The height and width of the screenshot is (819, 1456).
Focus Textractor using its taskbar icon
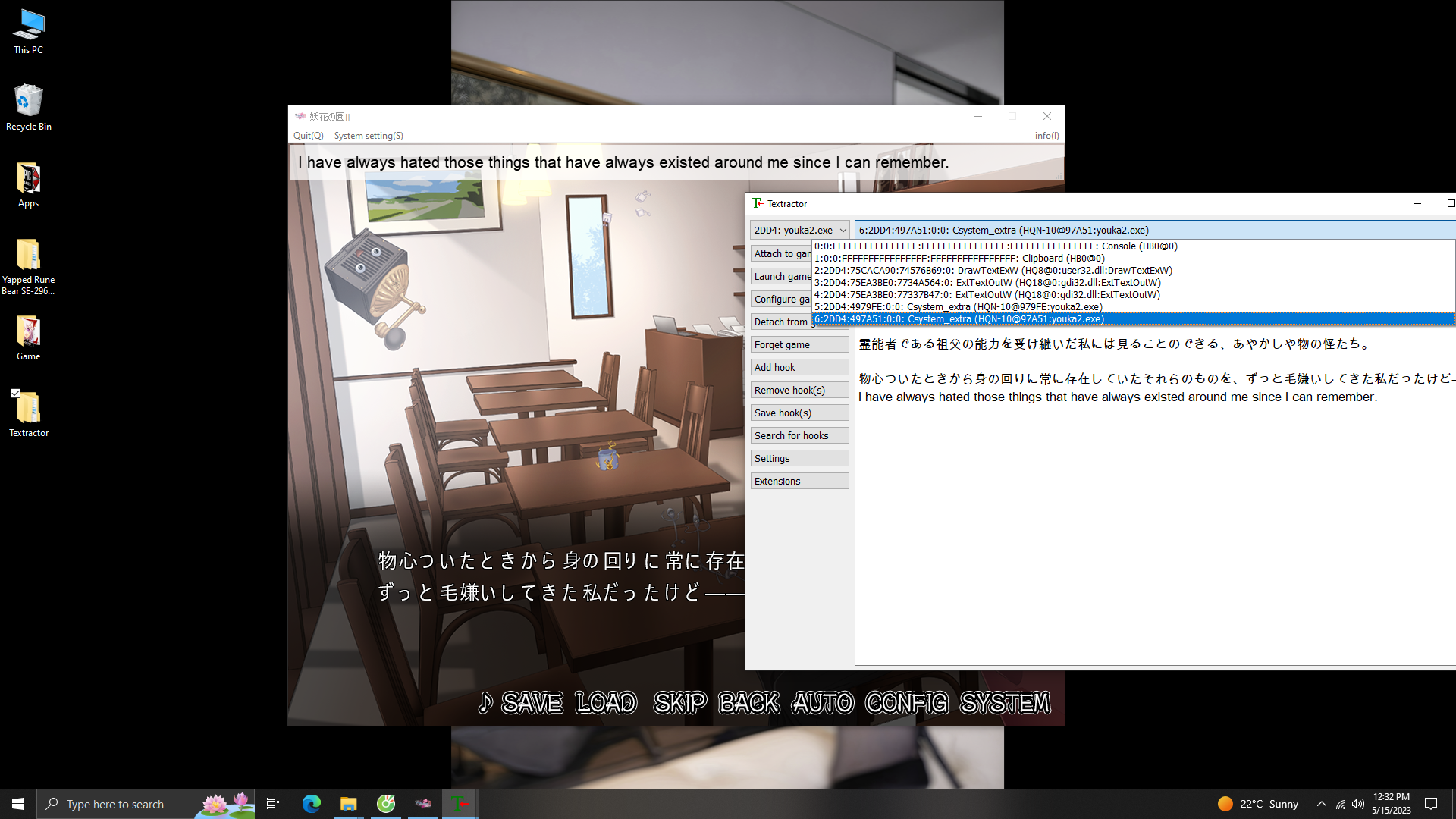coord(460,804)
